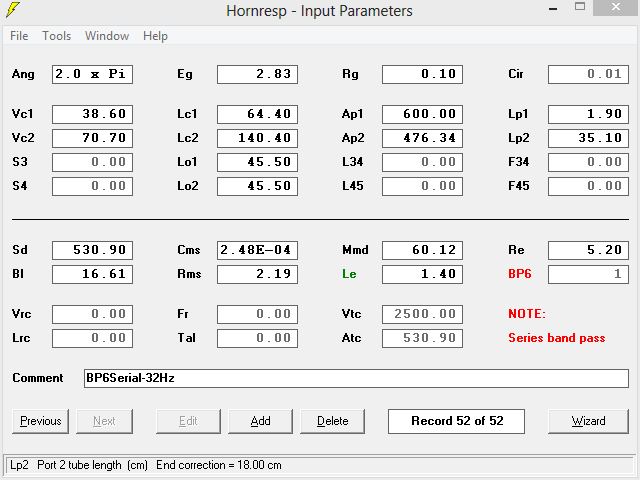Screen dimensions: 640x480
Task: Select the Vc1 field 38.60
Action: [92, 114]
